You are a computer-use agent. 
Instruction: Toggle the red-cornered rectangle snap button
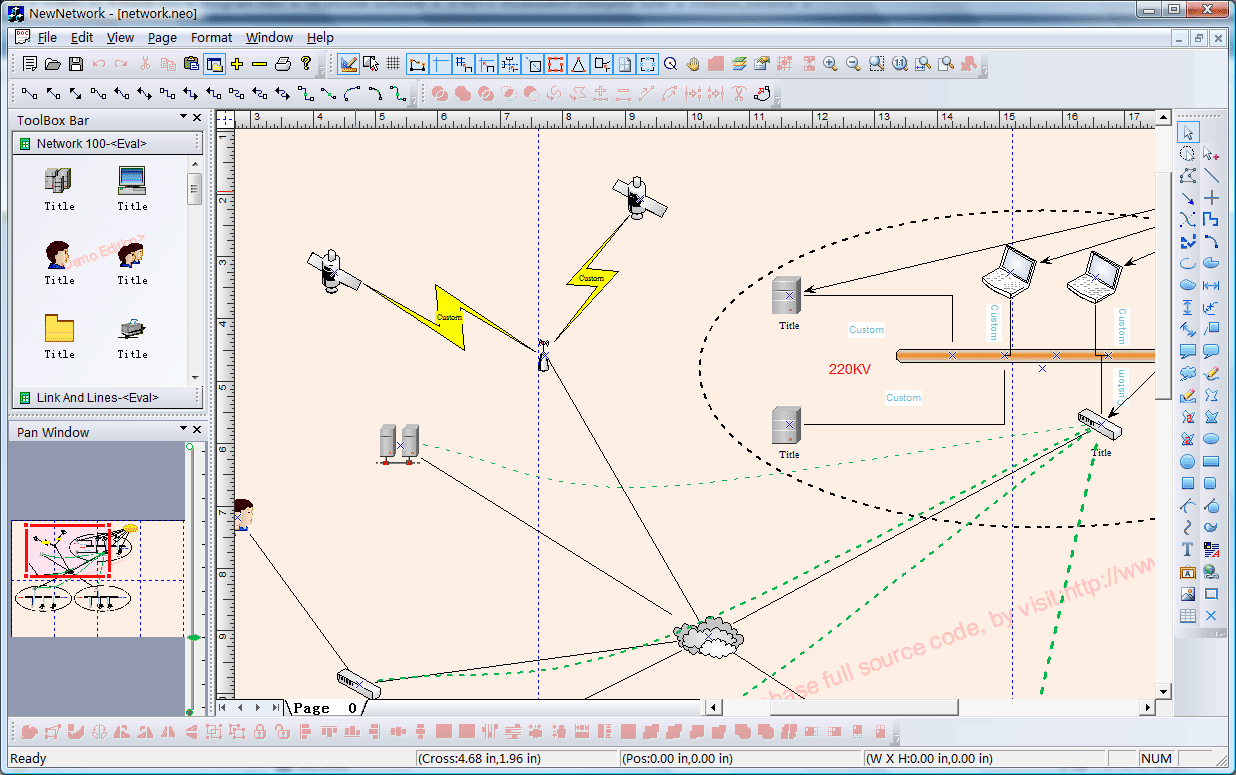pos(556,64)
